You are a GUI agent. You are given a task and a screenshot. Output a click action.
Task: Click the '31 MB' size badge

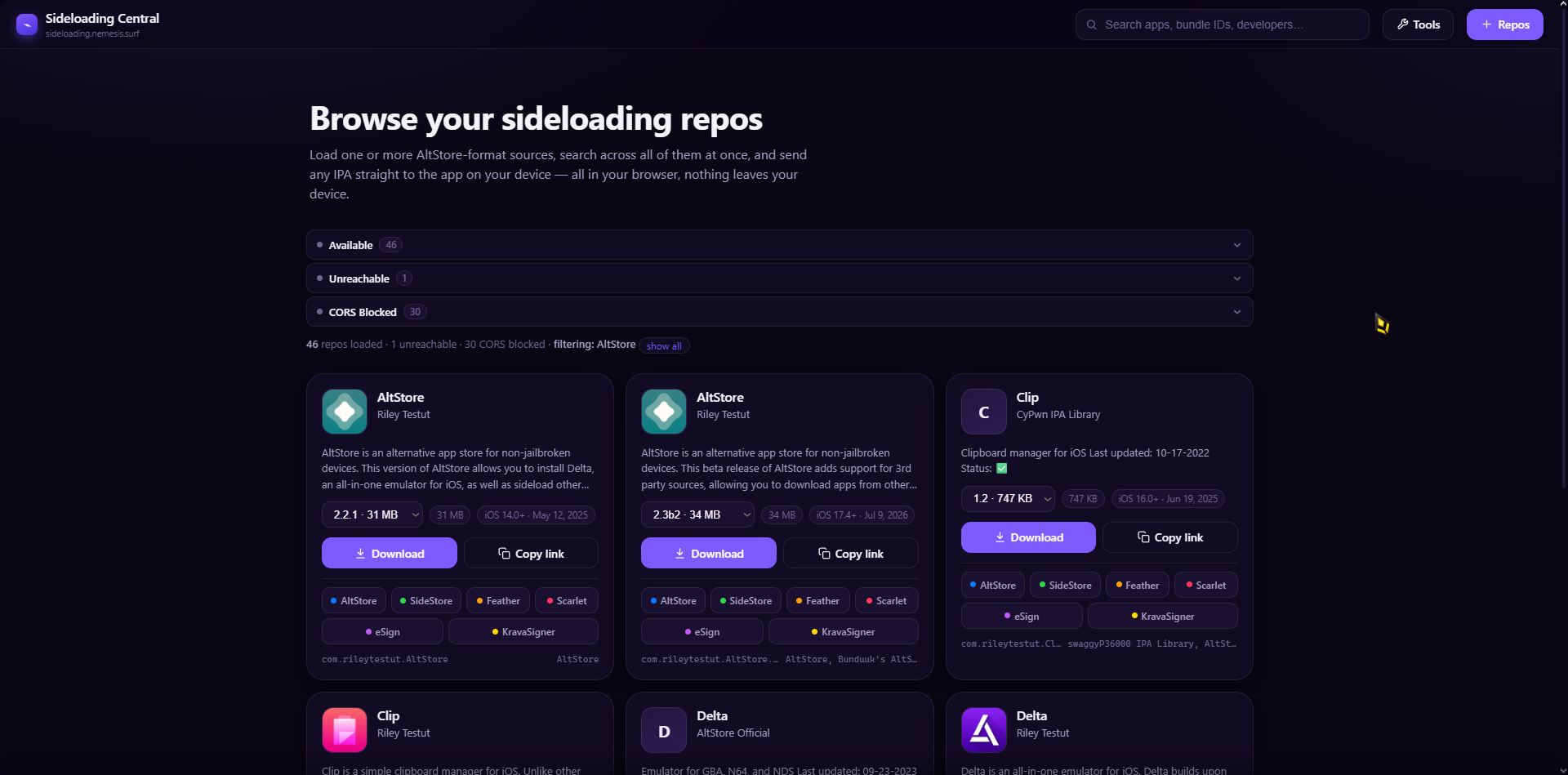coord(450,515)
